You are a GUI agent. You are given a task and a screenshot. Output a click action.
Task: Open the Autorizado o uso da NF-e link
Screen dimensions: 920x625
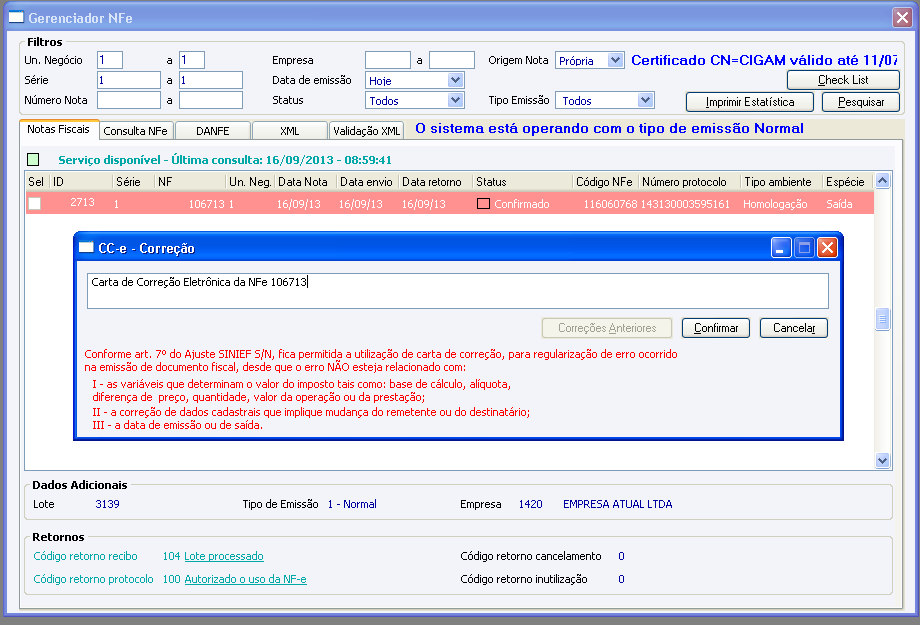coord(245,579)
